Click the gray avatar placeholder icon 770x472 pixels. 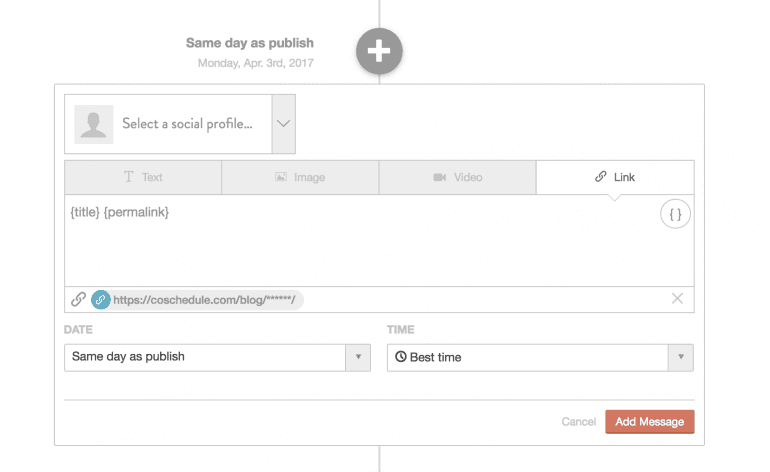(94, 124)
